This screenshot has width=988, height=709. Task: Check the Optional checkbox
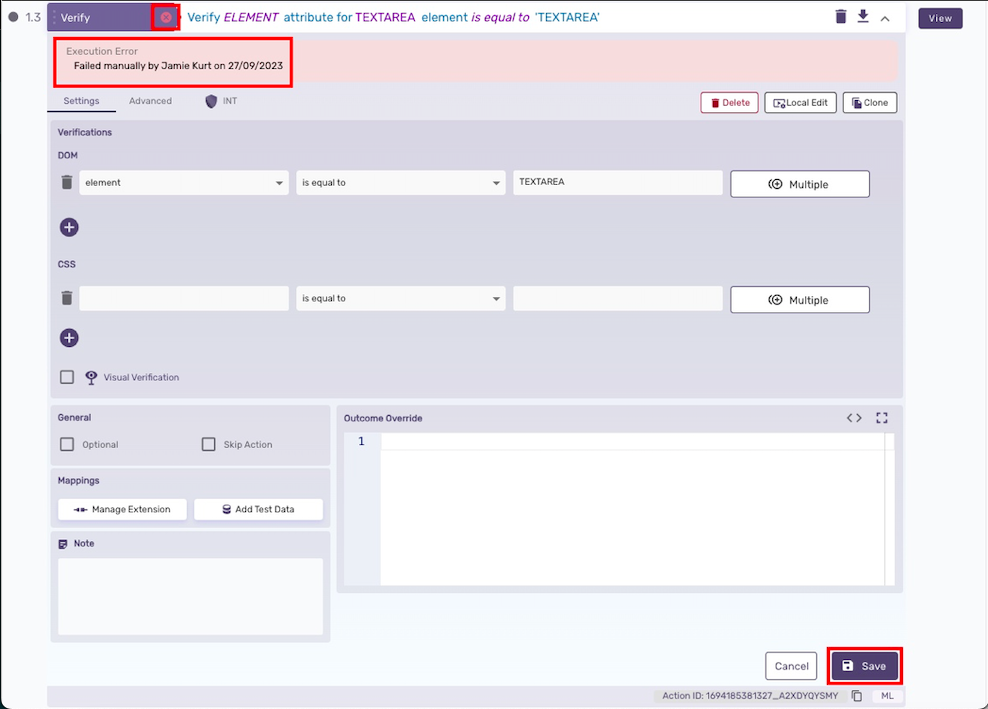[67, 444]
